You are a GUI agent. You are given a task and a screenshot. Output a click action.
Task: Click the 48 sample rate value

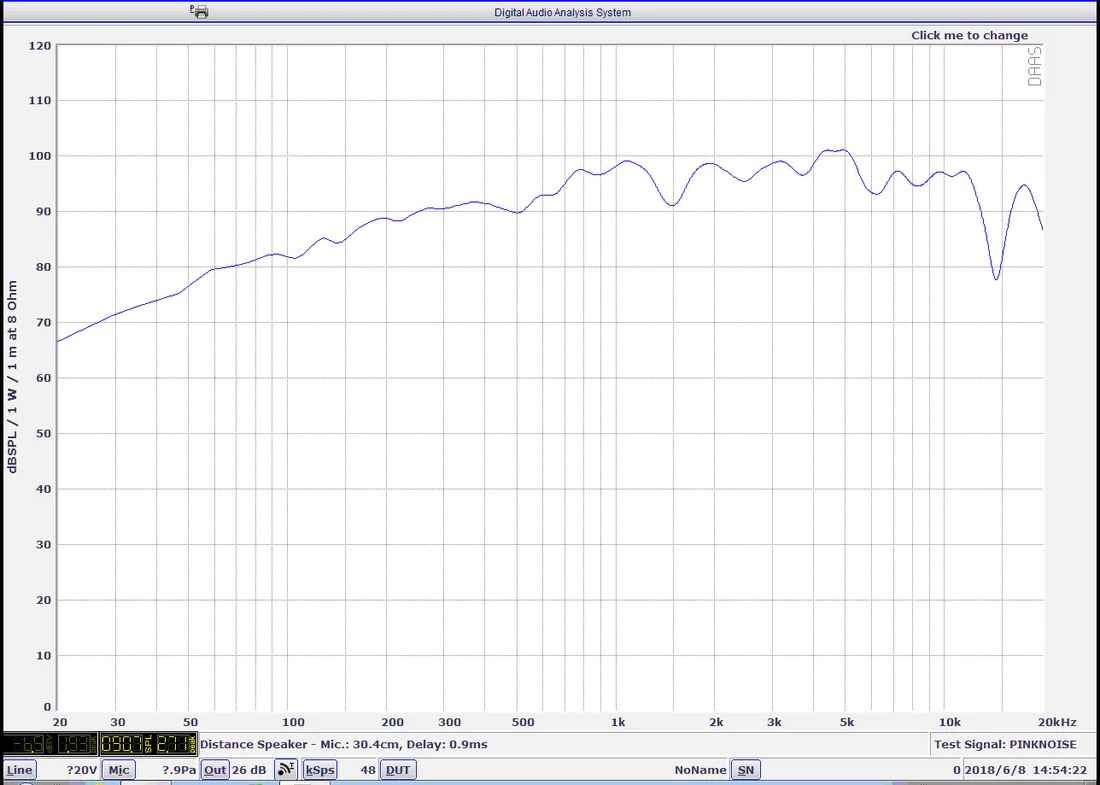pos(368,769)
